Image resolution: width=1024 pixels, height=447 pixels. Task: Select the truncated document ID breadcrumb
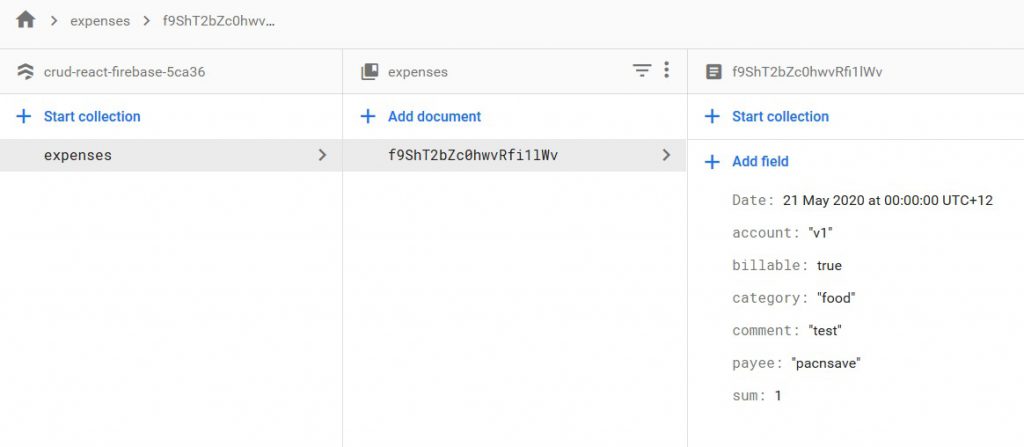[x=218, y=21]
